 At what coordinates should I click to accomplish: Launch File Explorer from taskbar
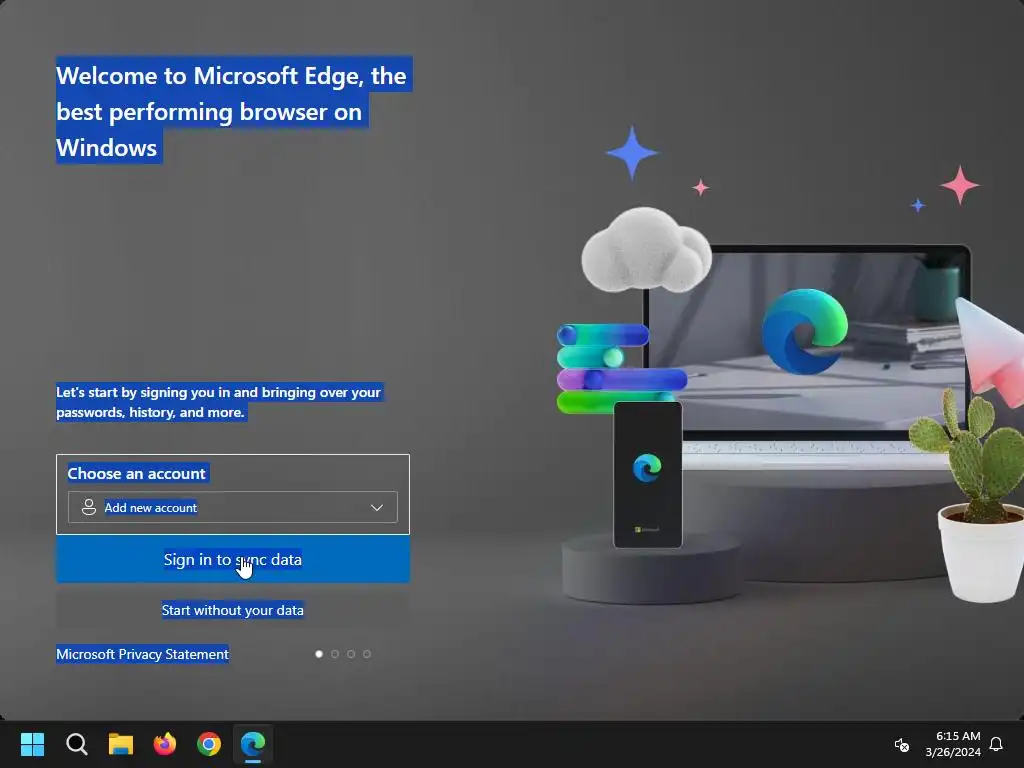[121, 744]
